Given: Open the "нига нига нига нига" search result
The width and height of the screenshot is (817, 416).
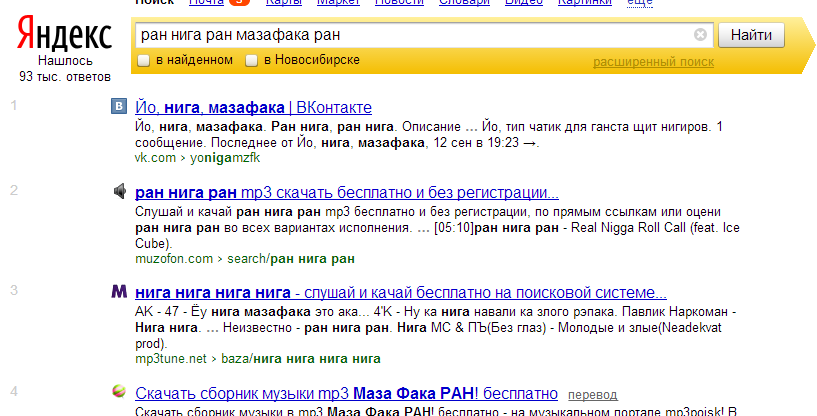Looking at the screenshot, I should pos(401,292).
